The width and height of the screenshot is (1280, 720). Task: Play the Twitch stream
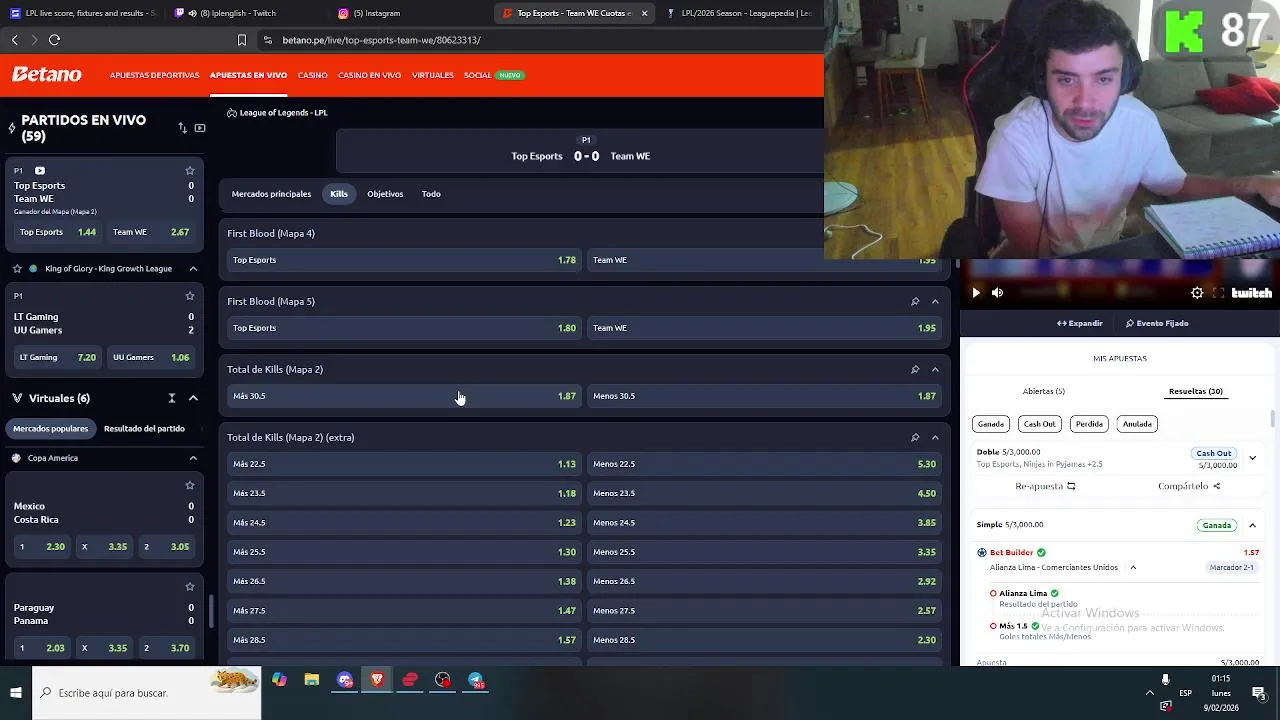[x=976, y=293]
